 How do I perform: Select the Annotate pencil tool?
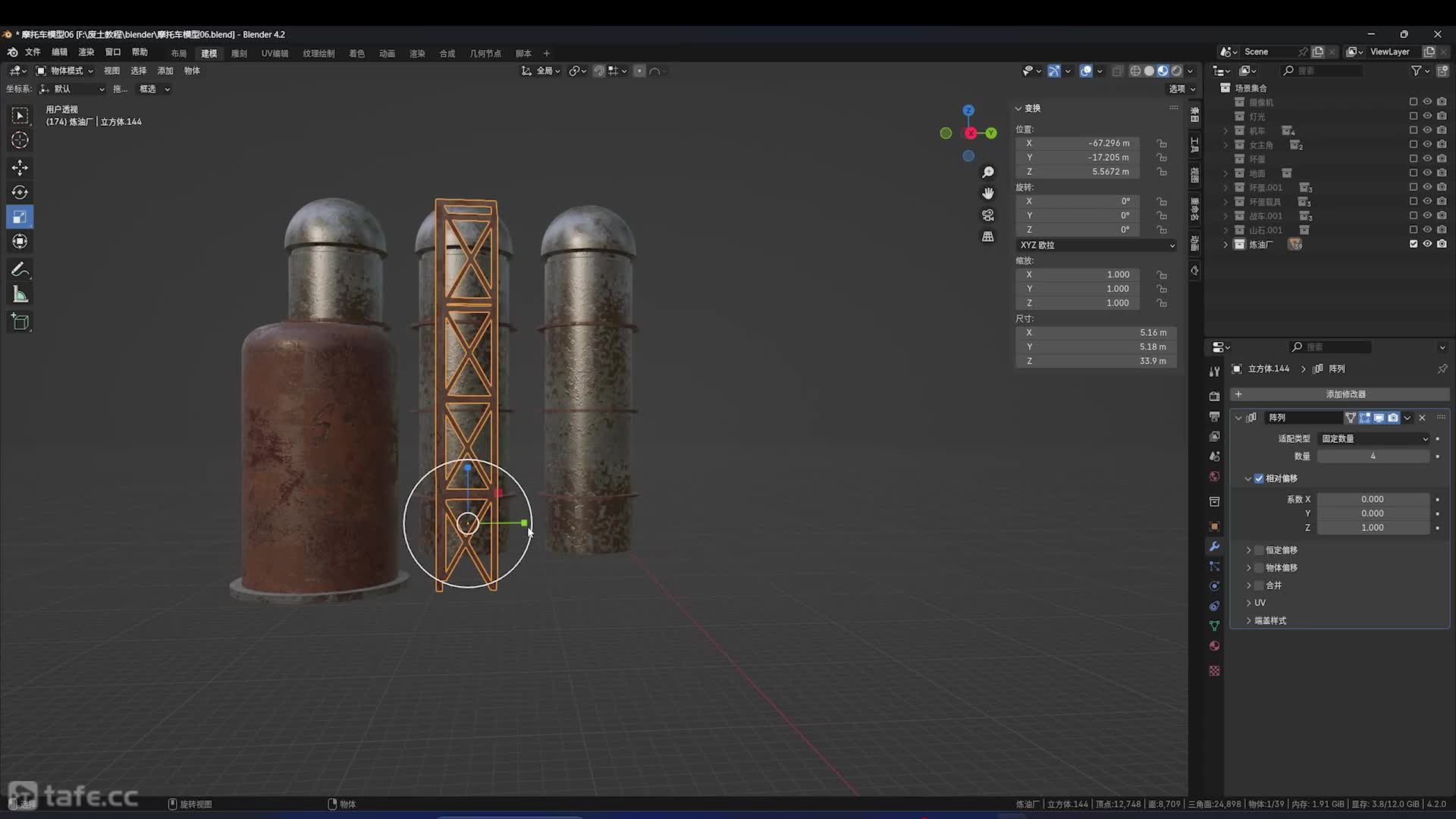pos(20,270)
